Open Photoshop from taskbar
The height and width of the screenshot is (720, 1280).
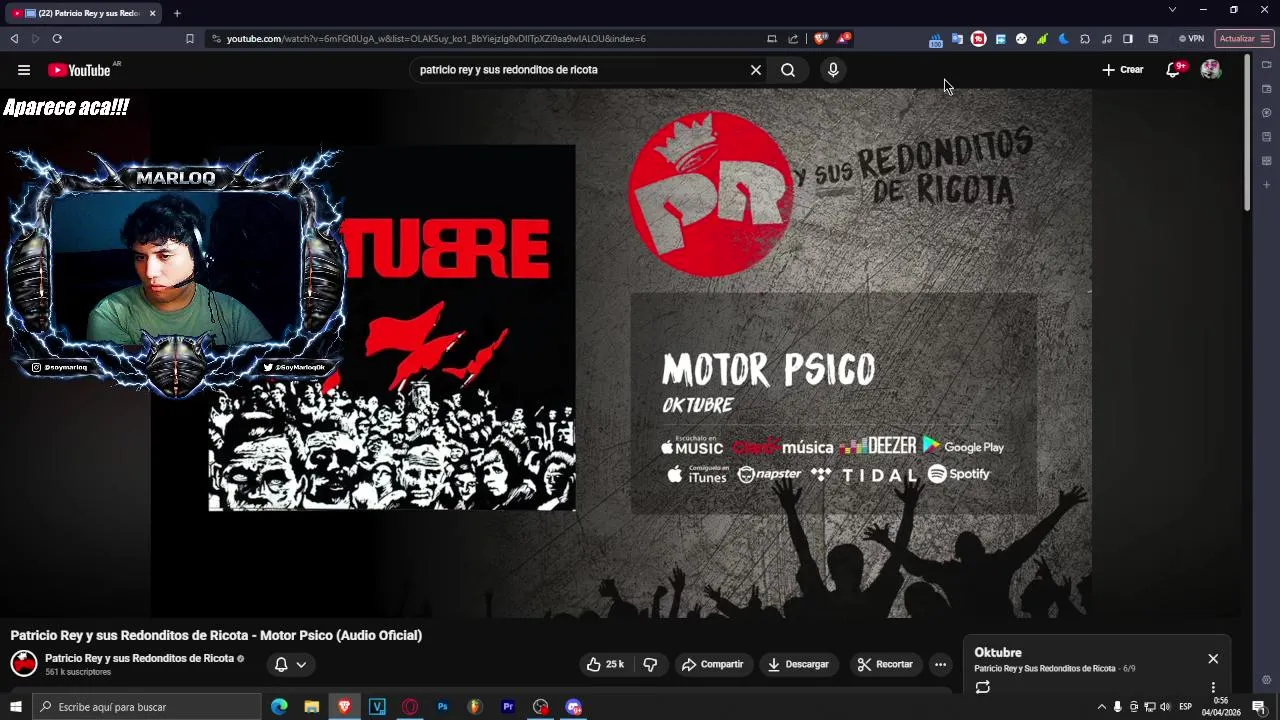click(x=442, y=707)
